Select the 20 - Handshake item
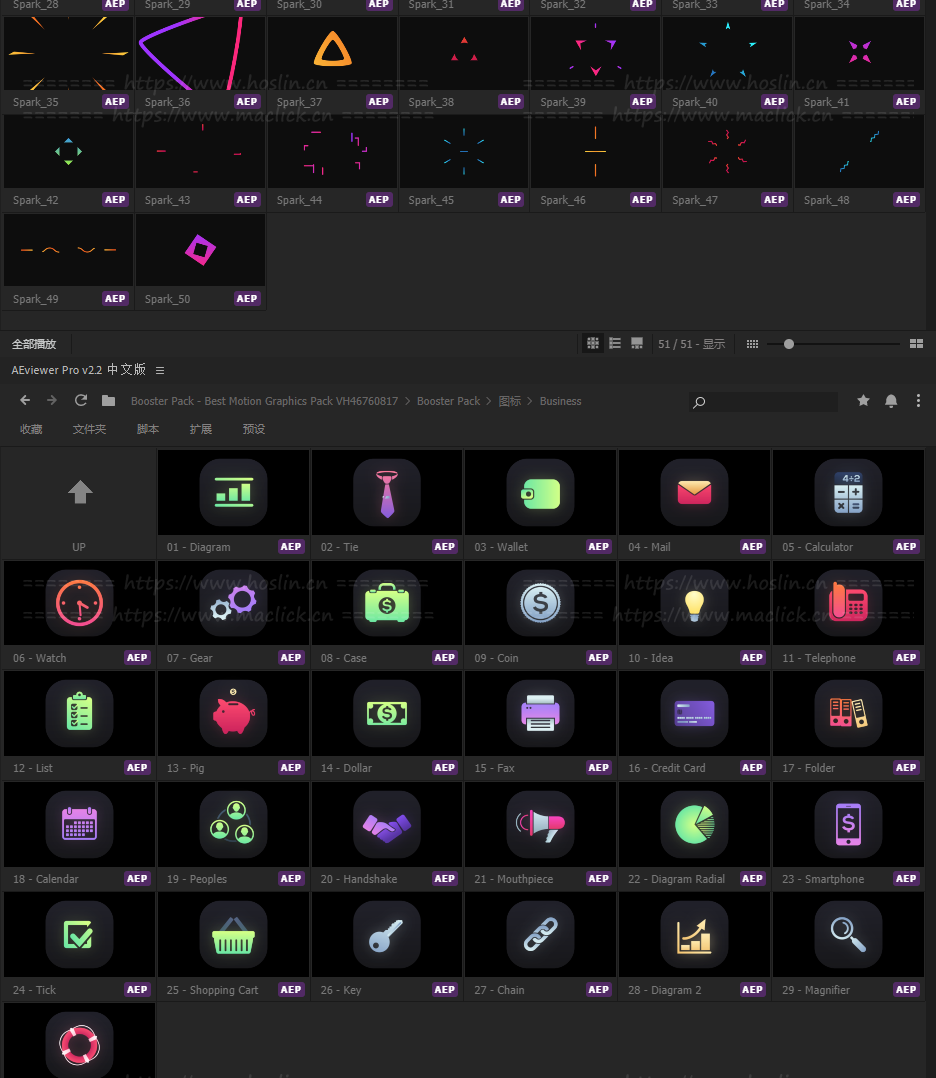Viewport: 936px width, 1078px height. [x=387, y=835]
